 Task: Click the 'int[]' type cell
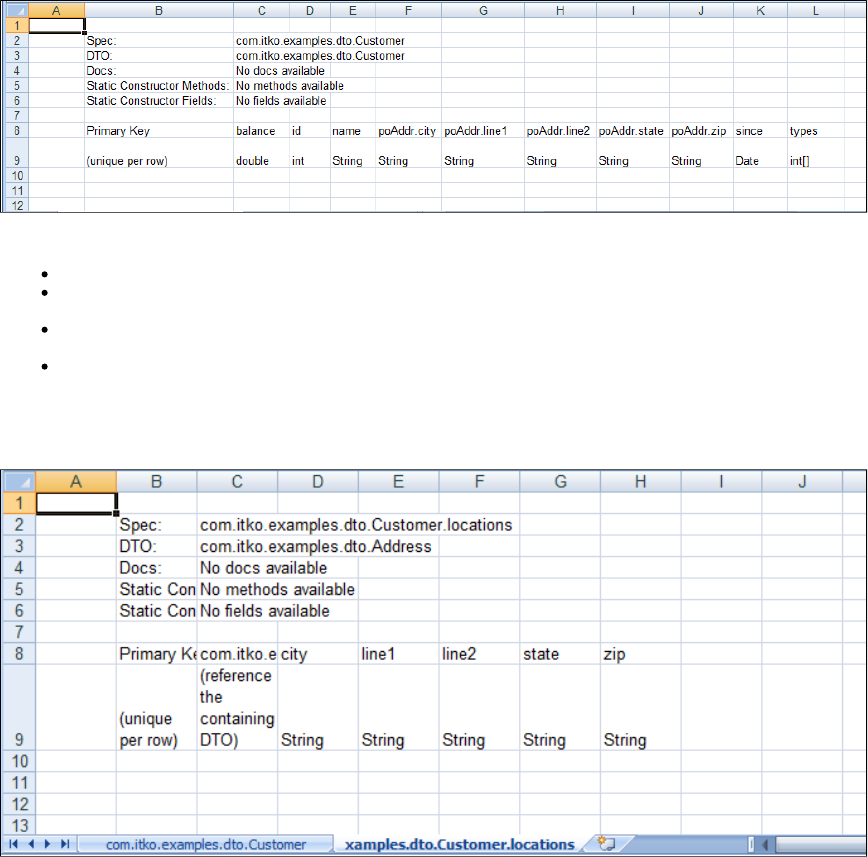(815, 153)
